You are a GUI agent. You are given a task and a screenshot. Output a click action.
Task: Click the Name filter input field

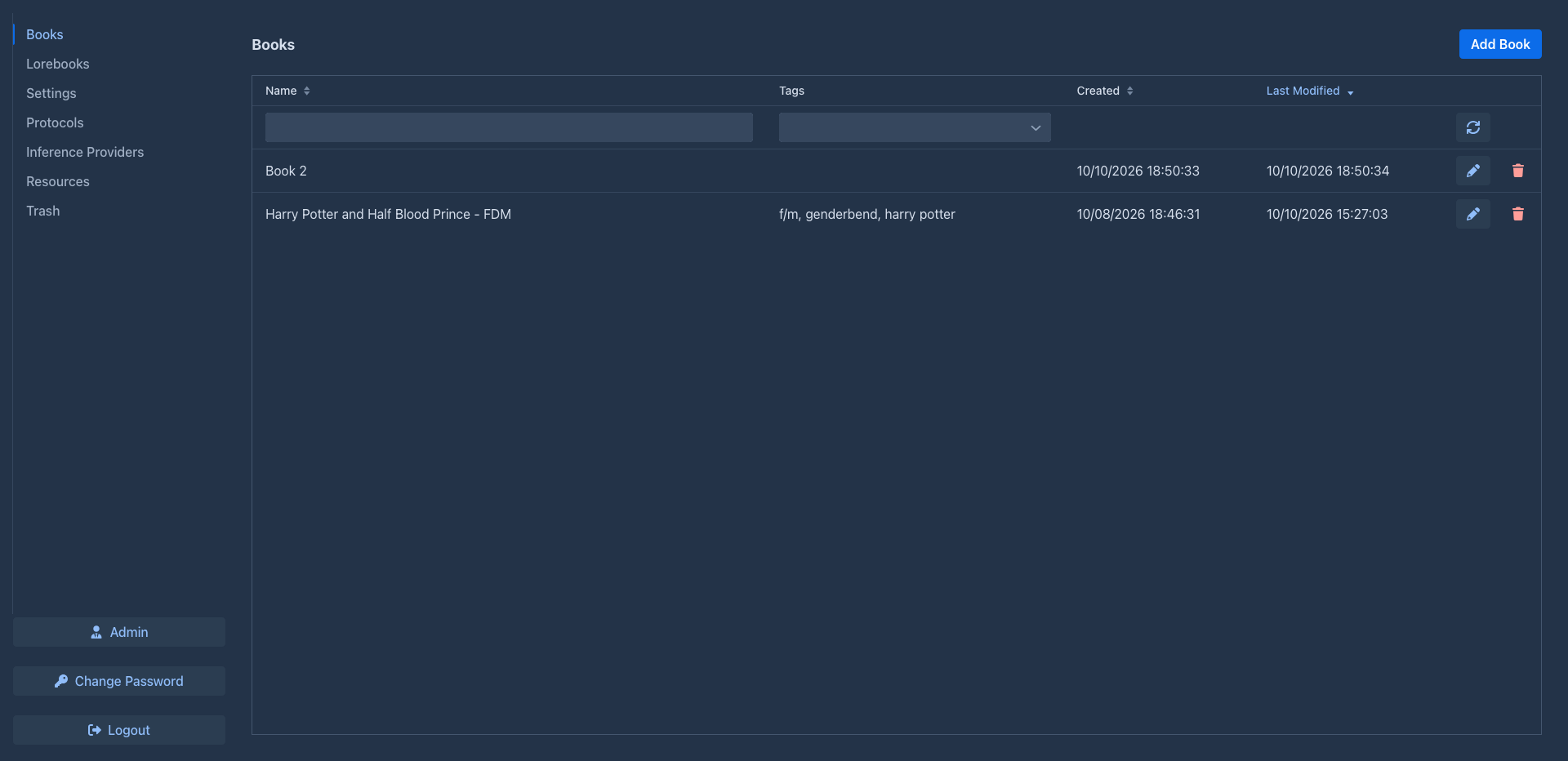[509, 127]
